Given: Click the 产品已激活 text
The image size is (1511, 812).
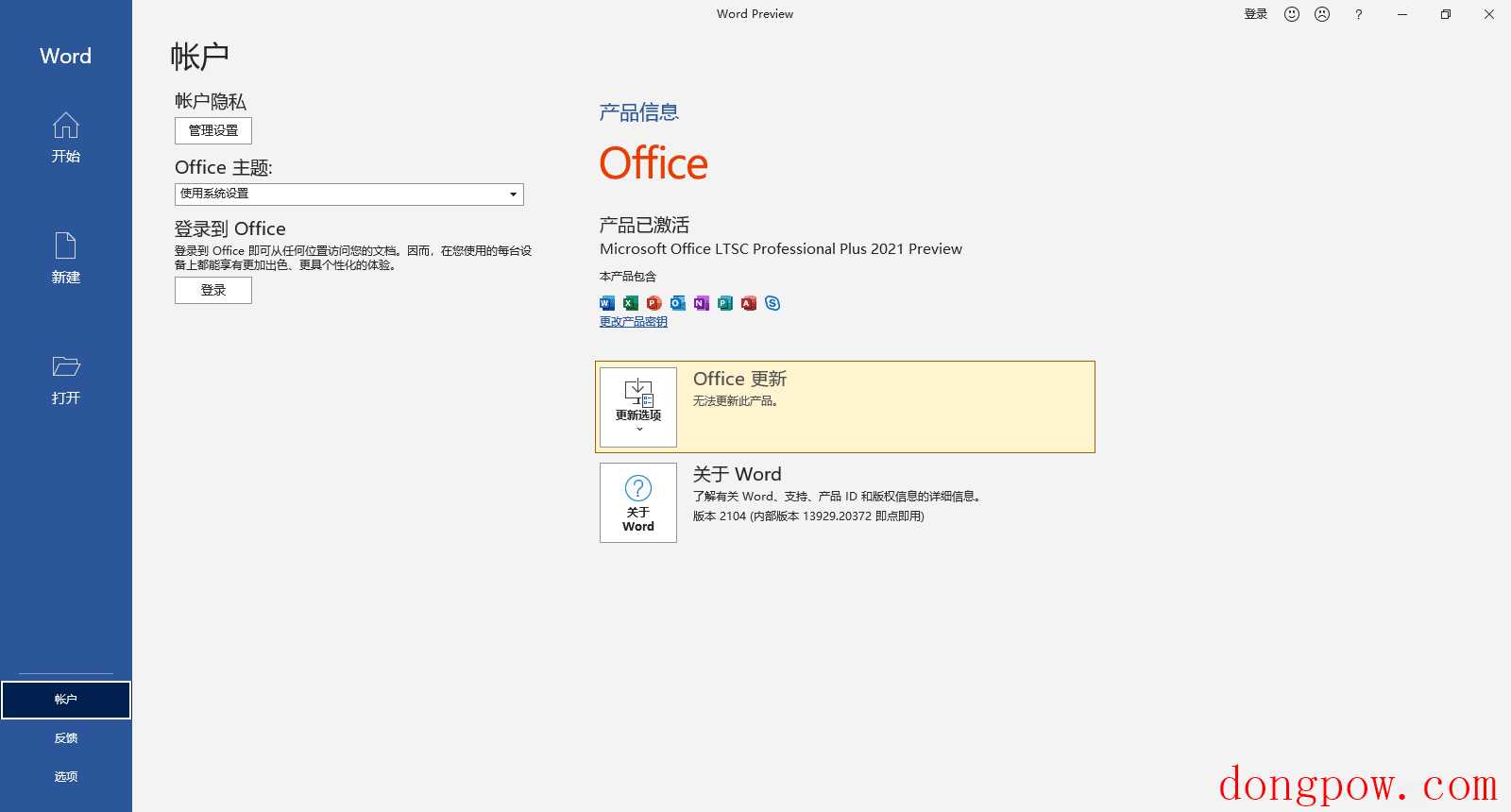Looking at the screenshot, I should point(644,225).
